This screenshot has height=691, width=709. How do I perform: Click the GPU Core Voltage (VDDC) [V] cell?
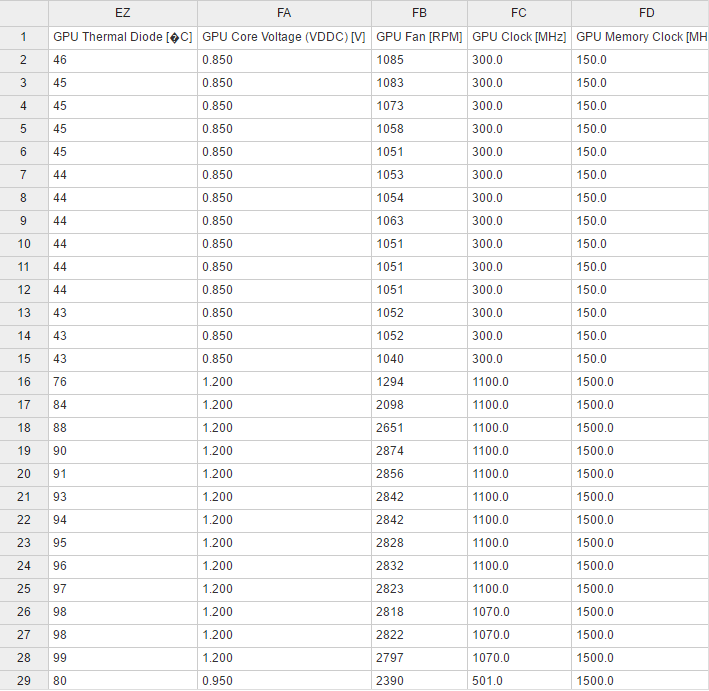[x=284, y=37]
